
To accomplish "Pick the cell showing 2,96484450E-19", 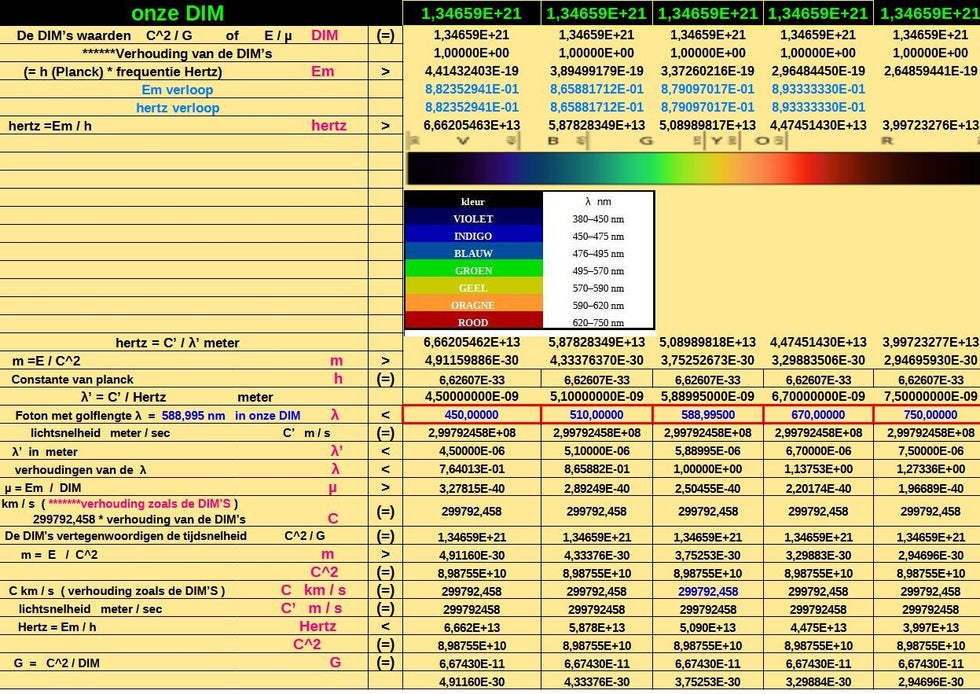I will coord(818,71).
